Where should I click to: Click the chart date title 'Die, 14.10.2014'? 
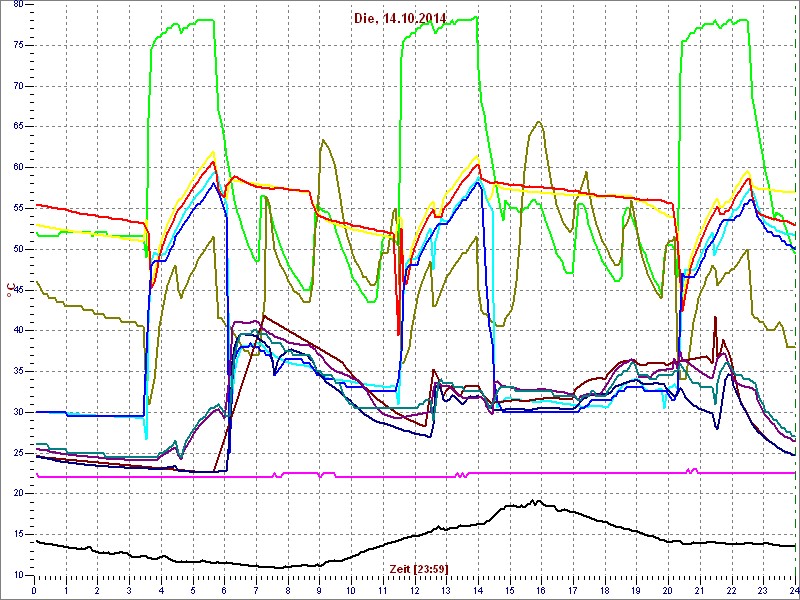click(400, 19)
